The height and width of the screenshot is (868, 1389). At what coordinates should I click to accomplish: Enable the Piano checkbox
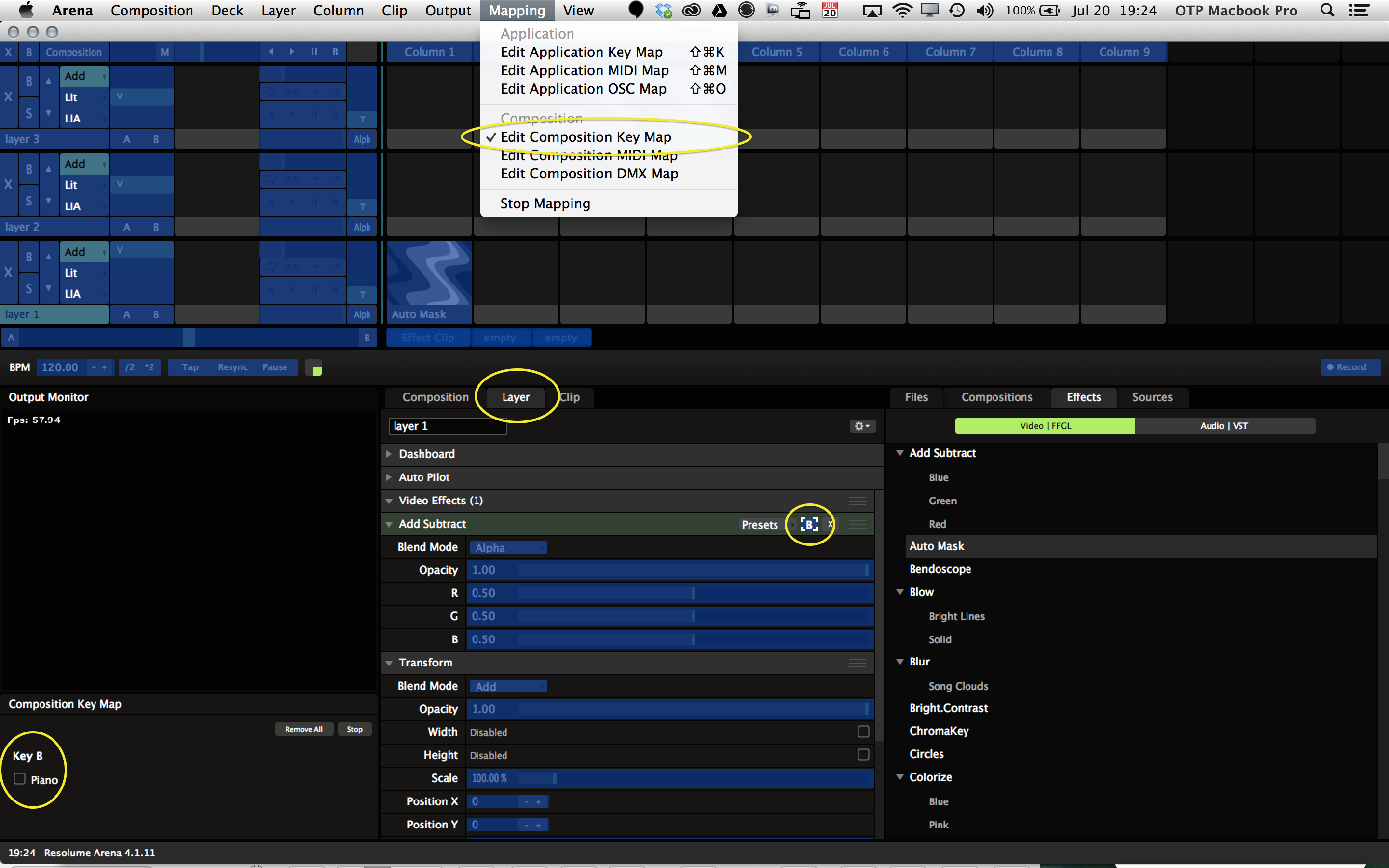(20, 779)
